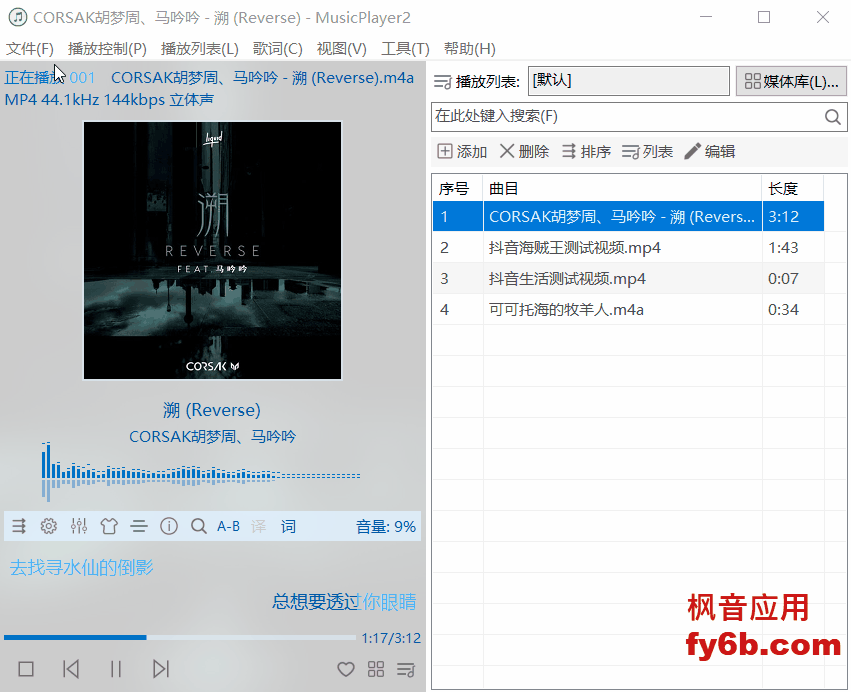Screen dimensions: 851x692
Task: Click the 媒体库(L)... button
Action: point(791,81)
